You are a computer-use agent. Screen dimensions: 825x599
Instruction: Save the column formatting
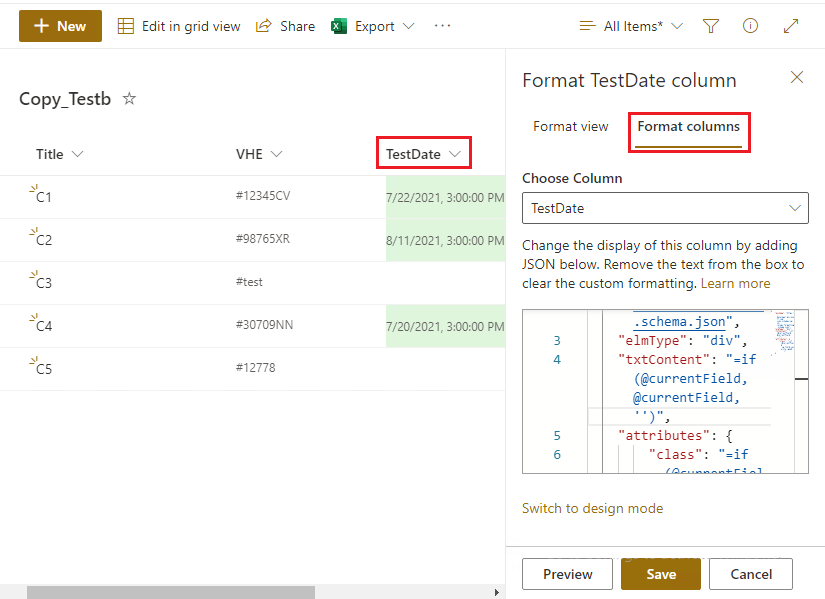pyautogui.click(x=660, y=574)
